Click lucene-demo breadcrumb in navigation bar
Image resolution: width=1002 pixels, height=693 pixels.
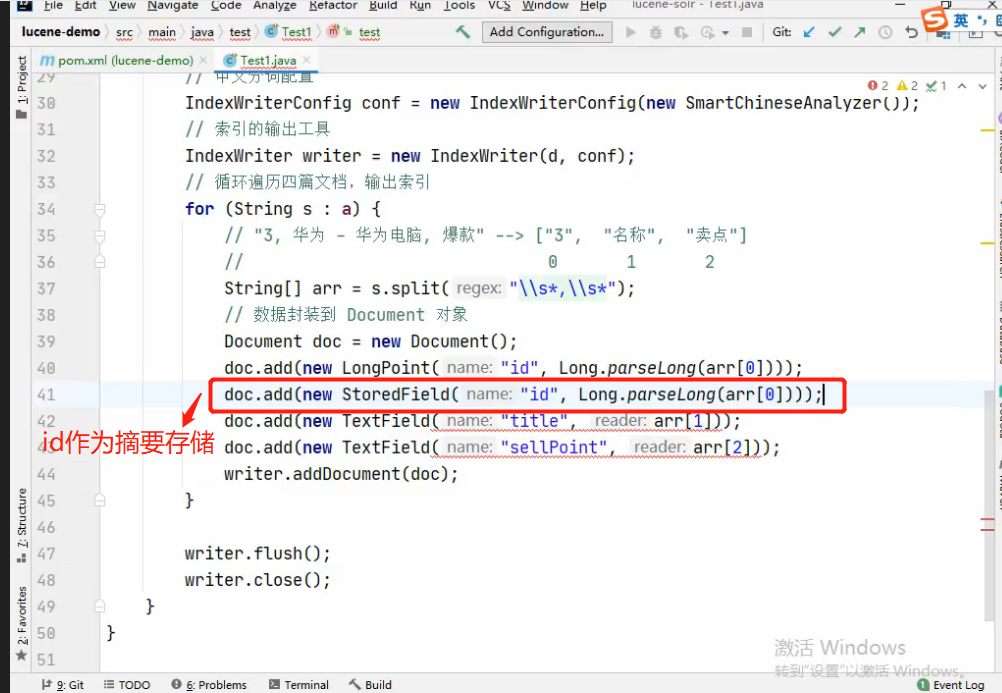coord(61,32)
